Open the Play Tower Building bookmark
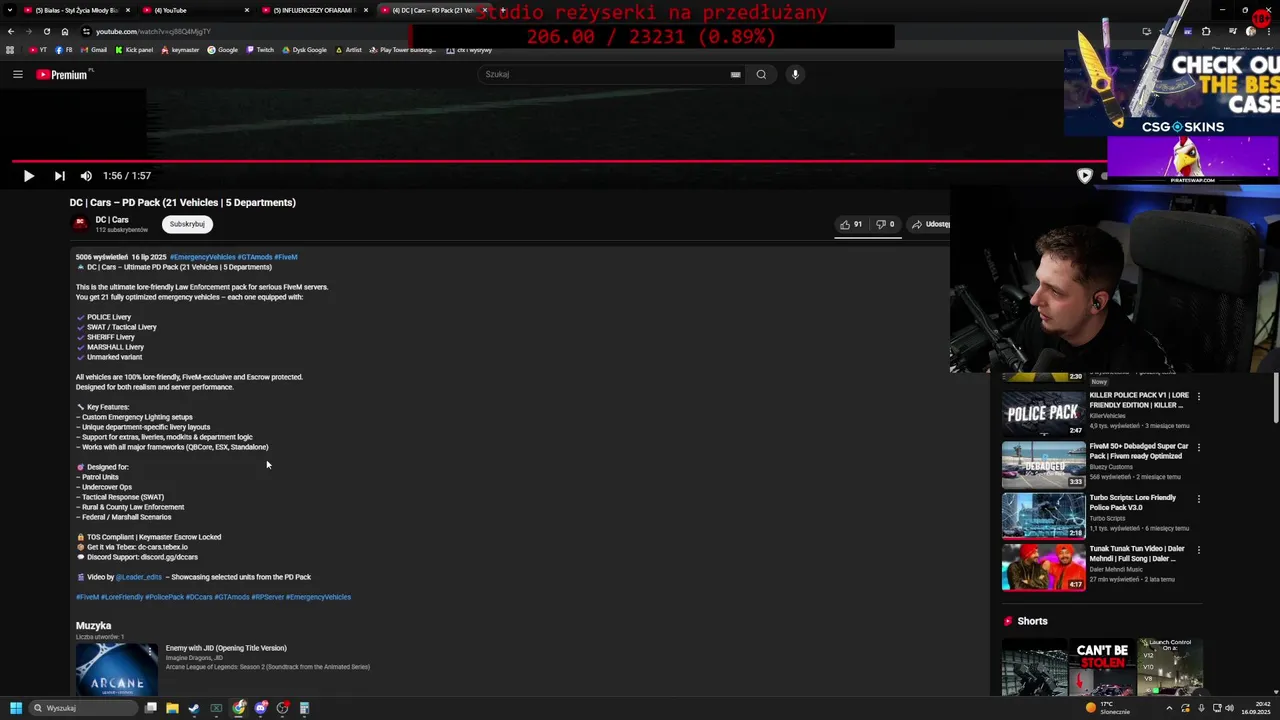 [x=403, y=50]
